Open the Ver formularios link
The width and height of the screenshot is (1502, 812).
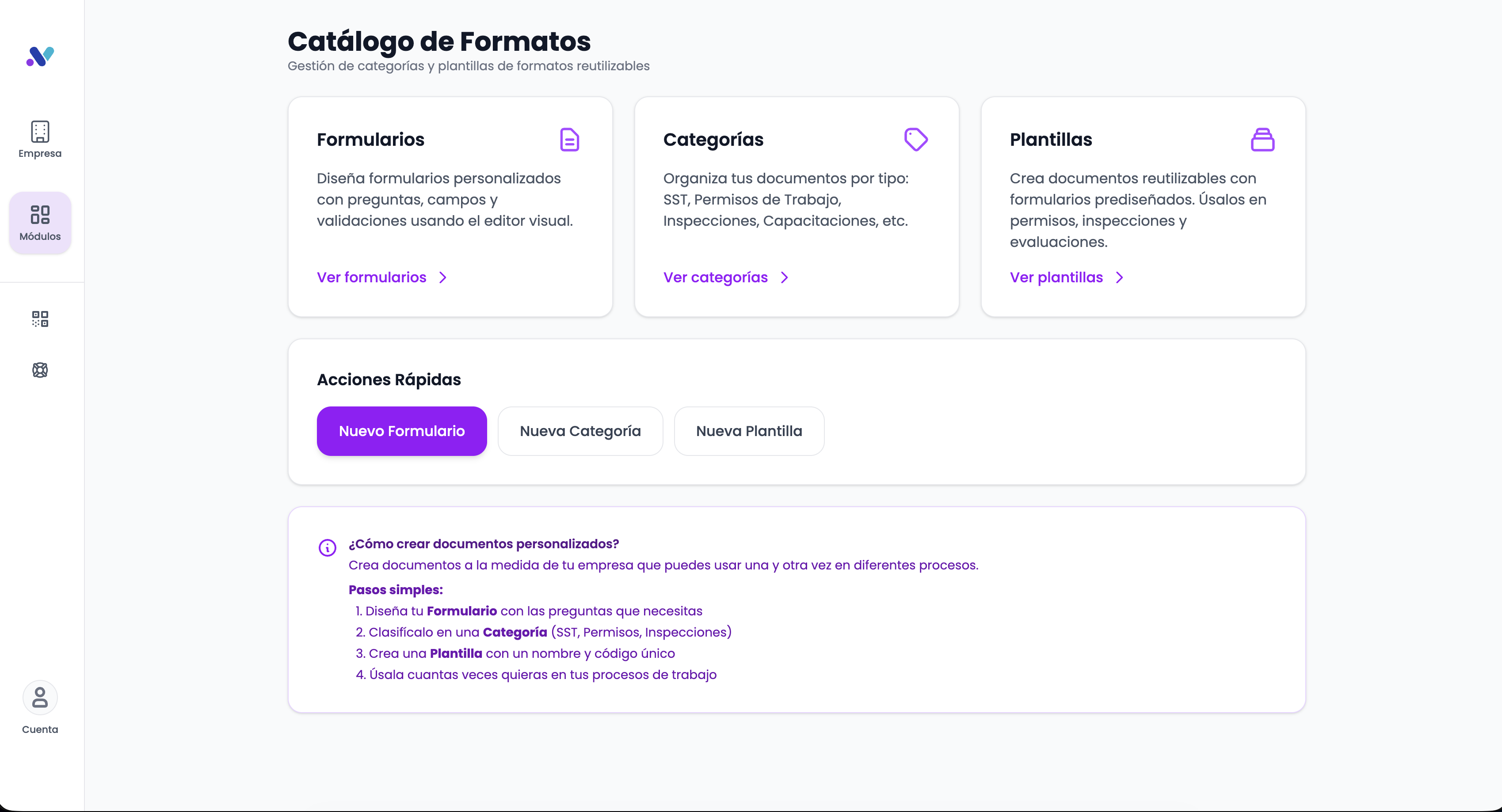tap(371, 277)
